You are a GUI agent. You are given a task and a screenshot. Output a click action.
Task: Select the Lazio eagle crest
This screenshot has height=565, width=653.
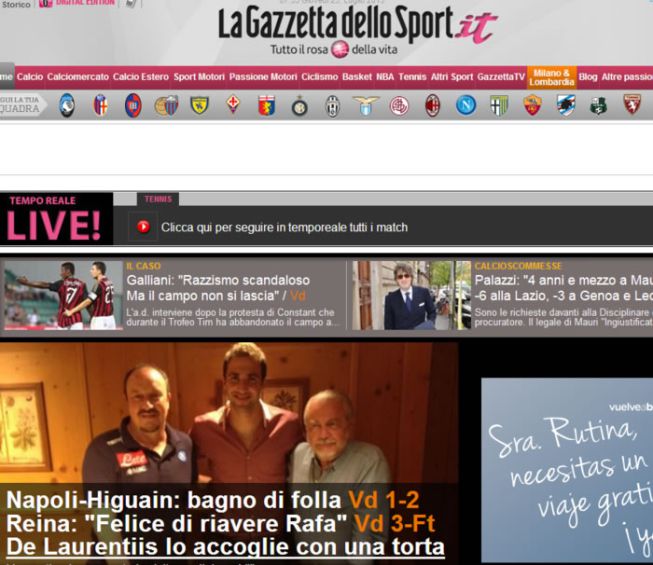coord(366,105)
